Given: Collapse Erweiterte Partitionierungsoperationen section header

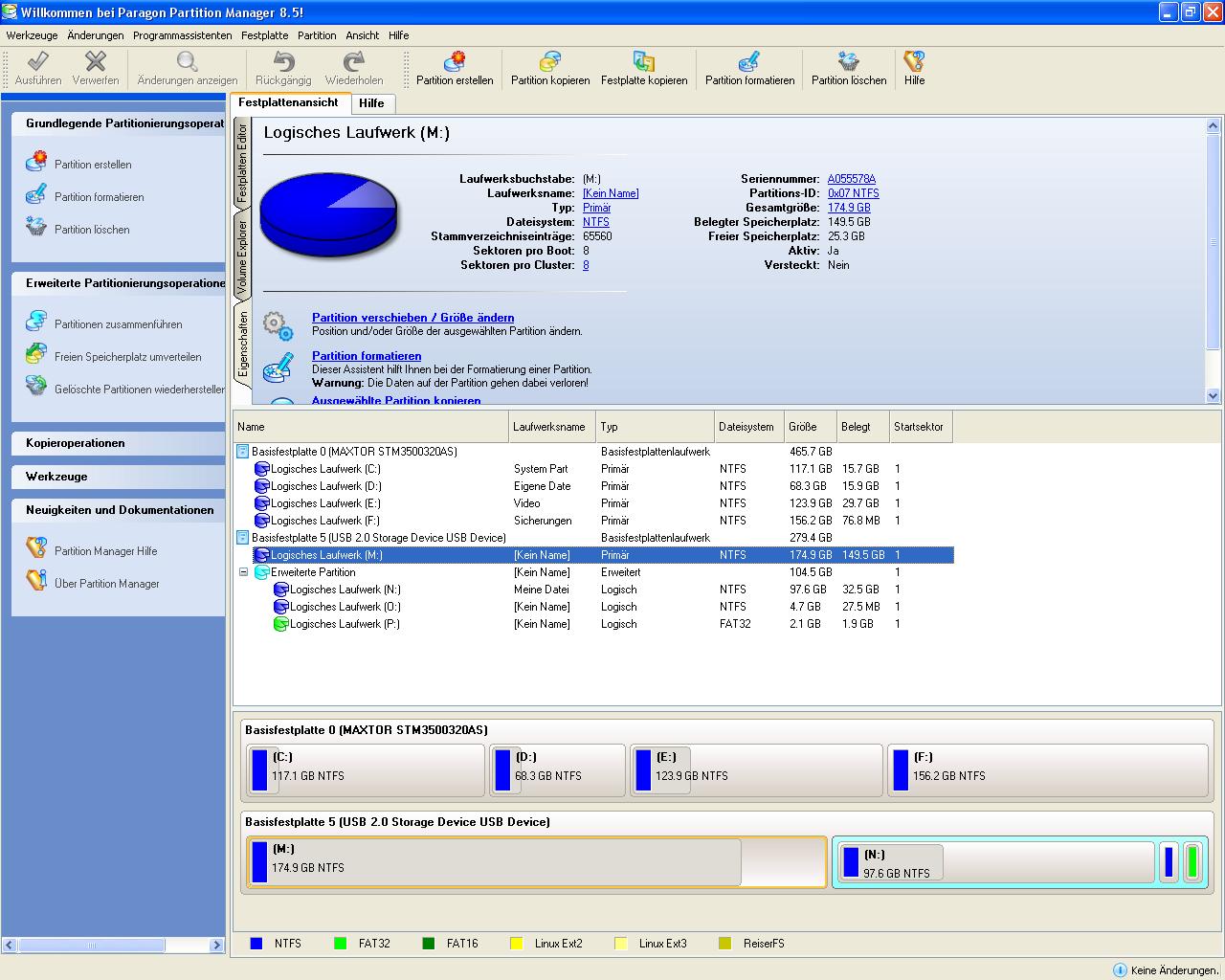Looking at the screenshot, I should coord(118,283).
